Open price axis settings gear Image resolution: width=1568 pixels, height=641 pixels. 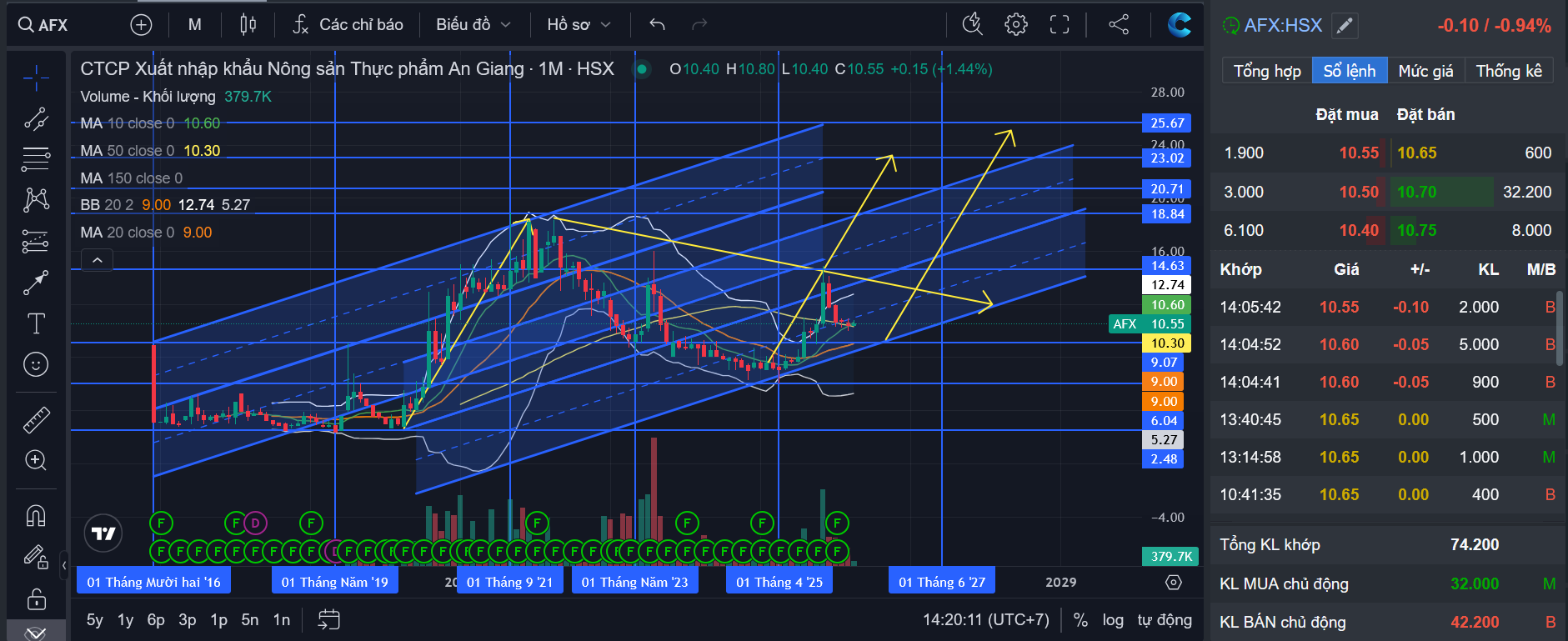tap(1174, 583)
